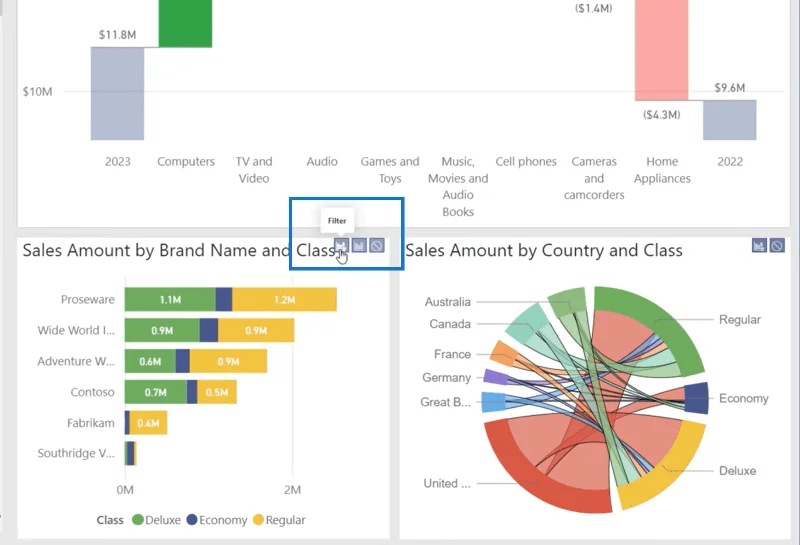
Task: Select the Southridge Video Economy bar segment
Action: (130, 453)
